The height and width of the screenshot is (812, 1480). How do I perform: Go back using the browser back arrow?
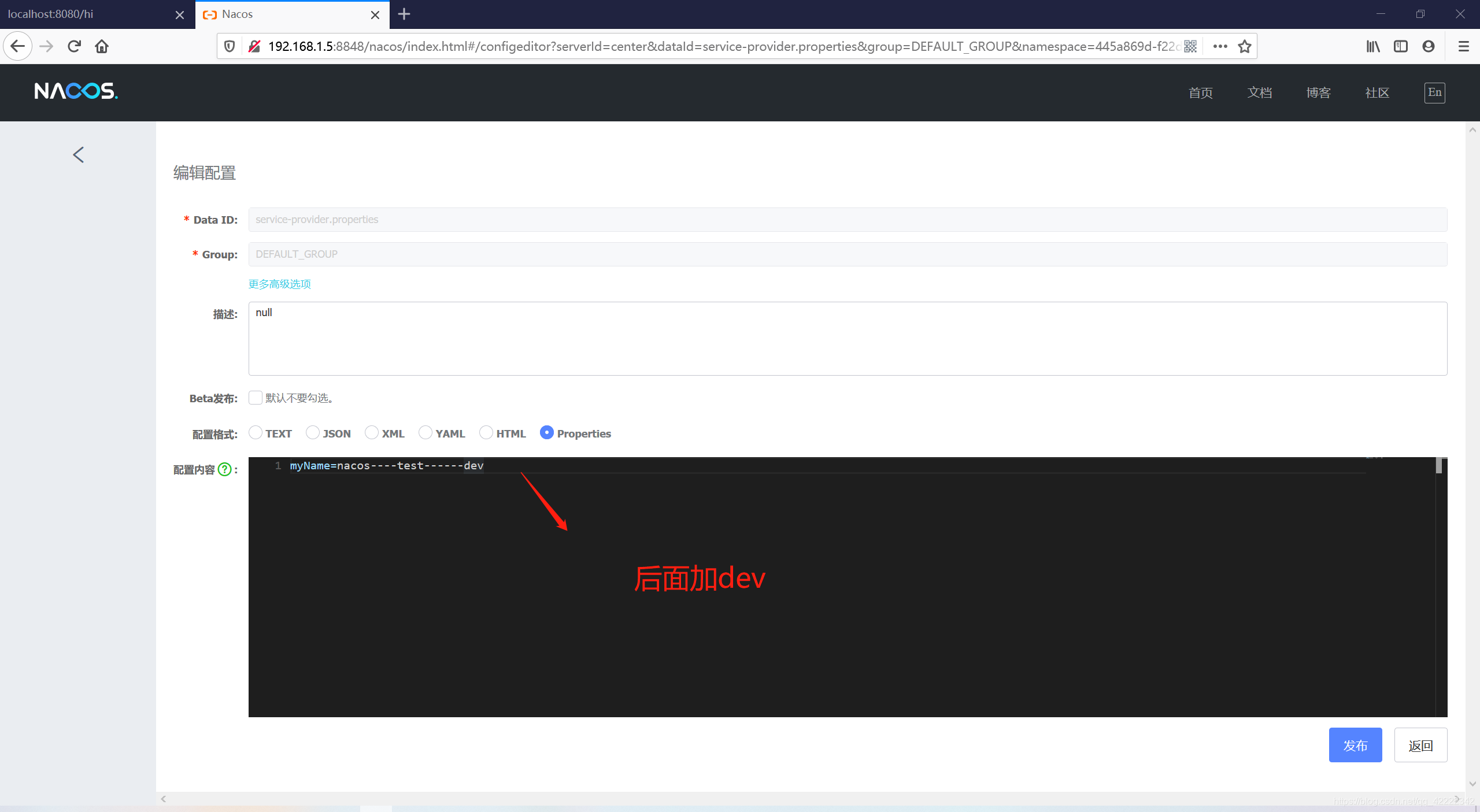(17, 46)
